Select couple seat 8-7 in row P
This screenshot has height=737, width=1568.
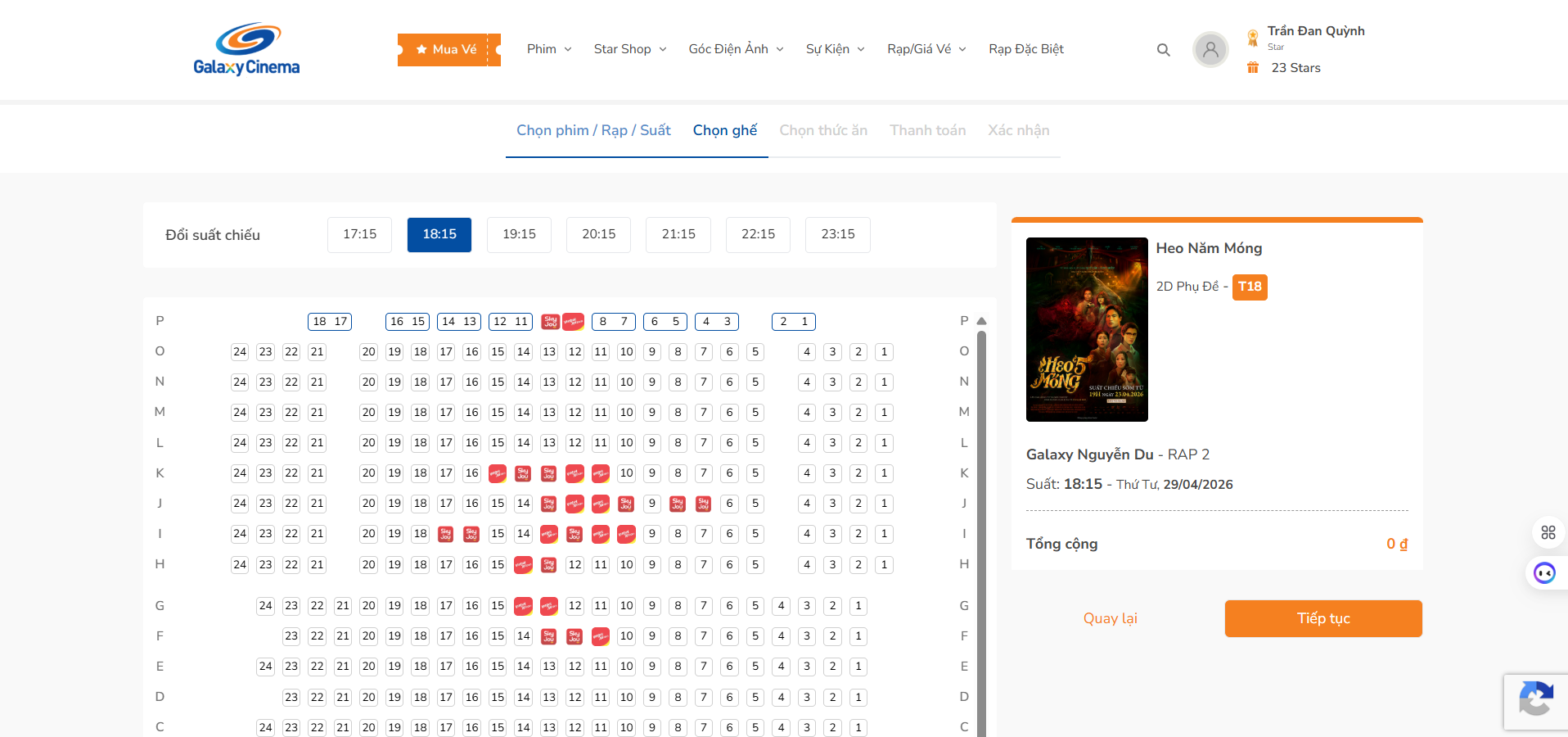pyautogui.click(x=614, y=322)
